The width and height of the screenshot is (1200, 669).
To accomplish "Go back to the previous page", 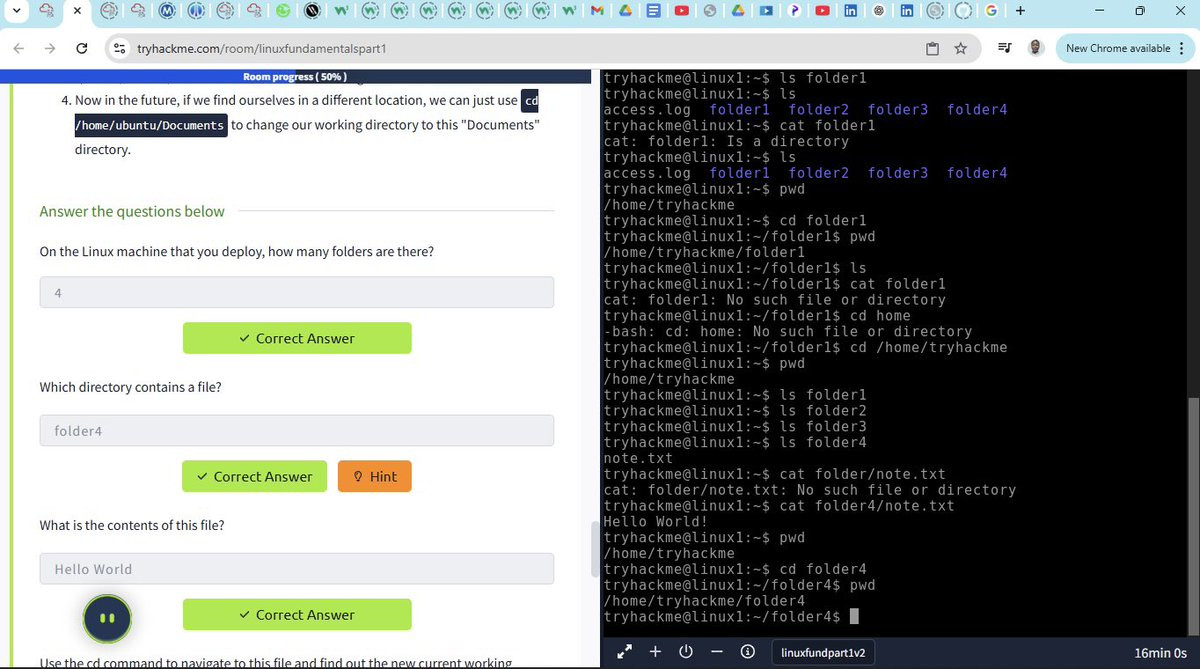I will coord(20,48).
